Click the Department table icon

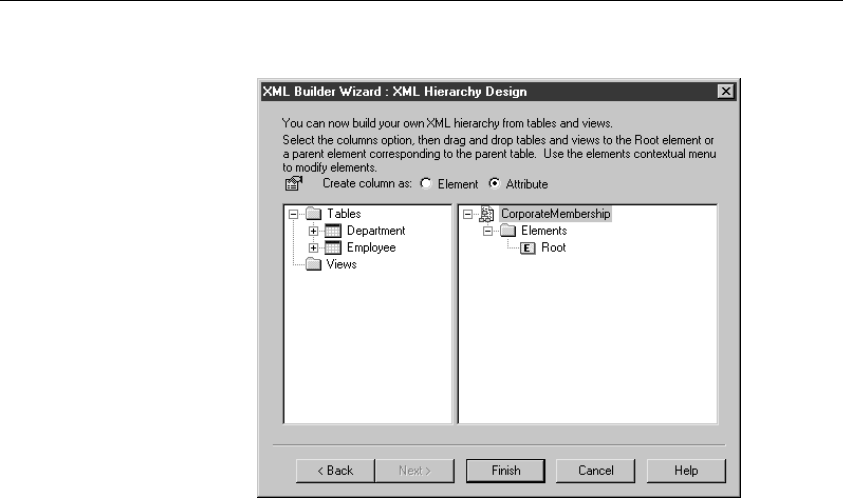[x=333, y=231]
